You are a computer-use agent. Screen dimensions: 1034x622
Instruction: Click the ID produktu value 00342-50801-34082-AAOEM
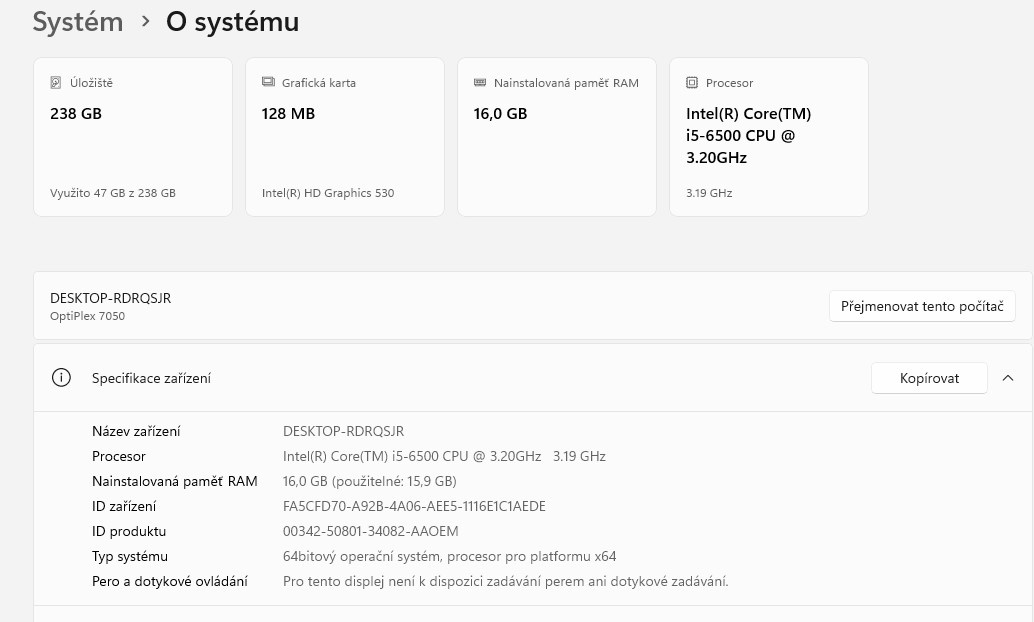pyautogui.click(x=371, y=531)
